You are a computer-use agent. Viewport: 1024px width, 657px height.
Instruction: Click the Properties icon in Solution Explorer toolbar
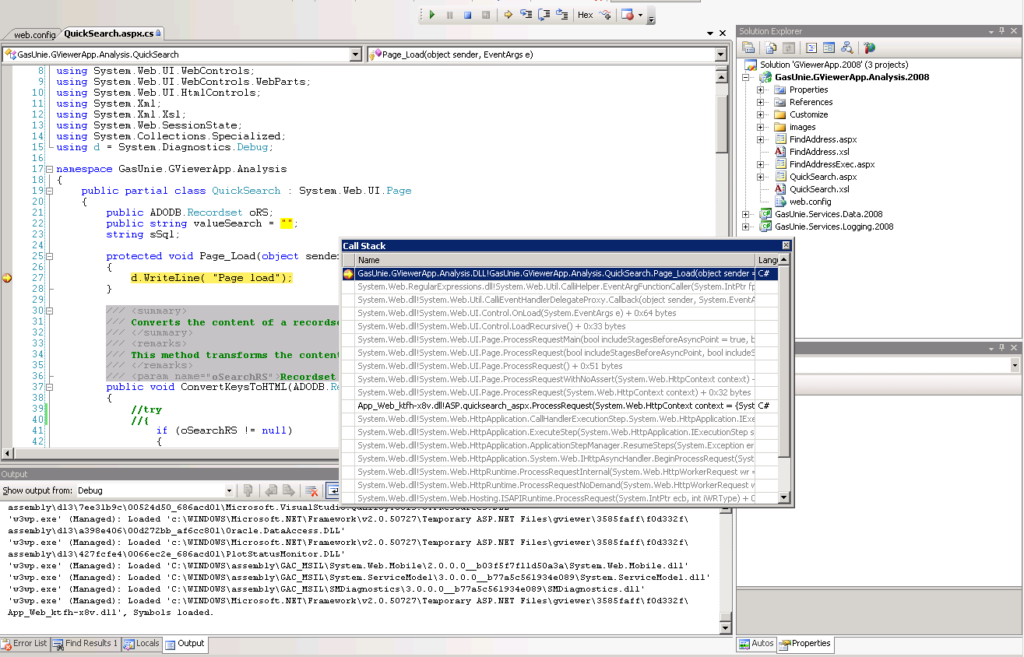pos(749,47)
